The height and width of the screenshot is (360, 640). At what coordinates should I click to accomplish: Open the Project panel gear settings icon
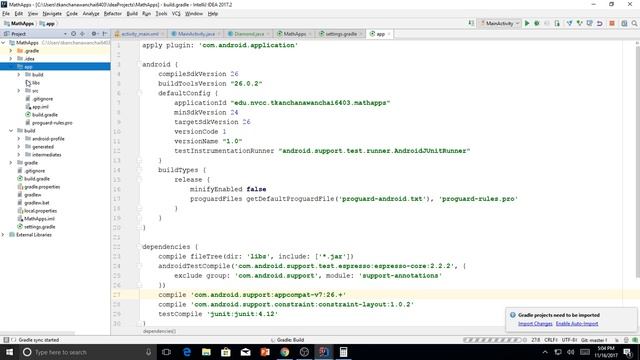(94, 33)
